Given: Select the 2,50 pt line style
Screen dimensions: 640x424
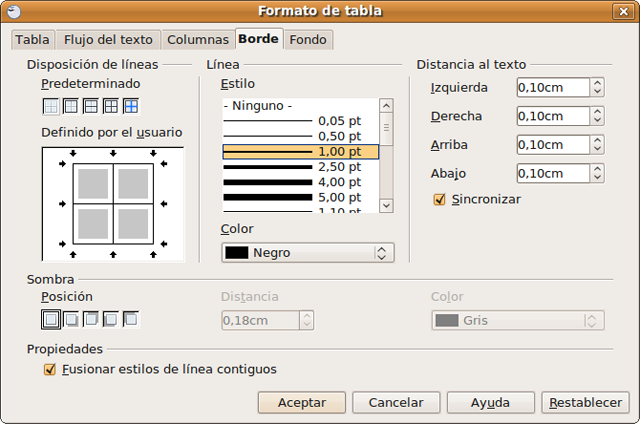Looking at the screenshot, I should [300, 167].
